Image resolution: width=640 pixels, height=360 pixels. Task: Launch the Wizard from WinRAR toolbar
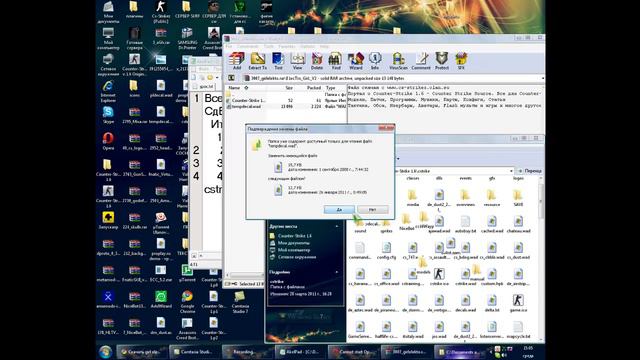(356, 61)
